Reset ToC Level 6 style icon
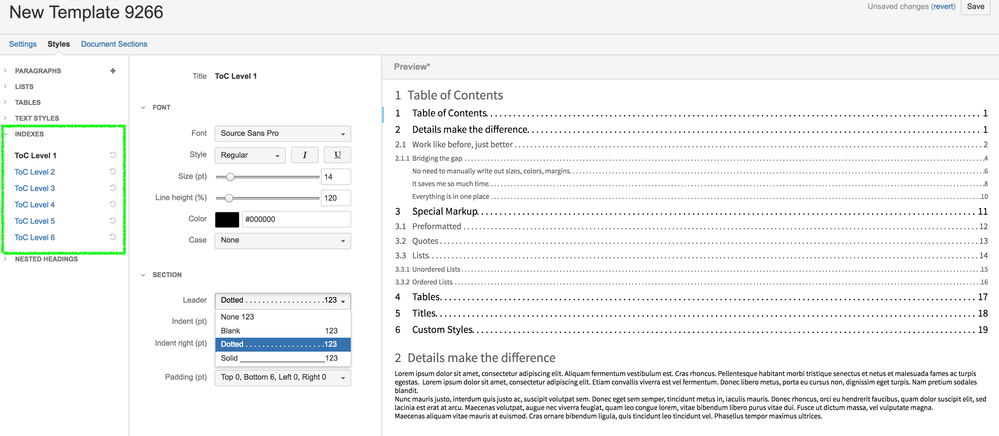The width and height of the screenshot is (999, 436). coord(112,237)
